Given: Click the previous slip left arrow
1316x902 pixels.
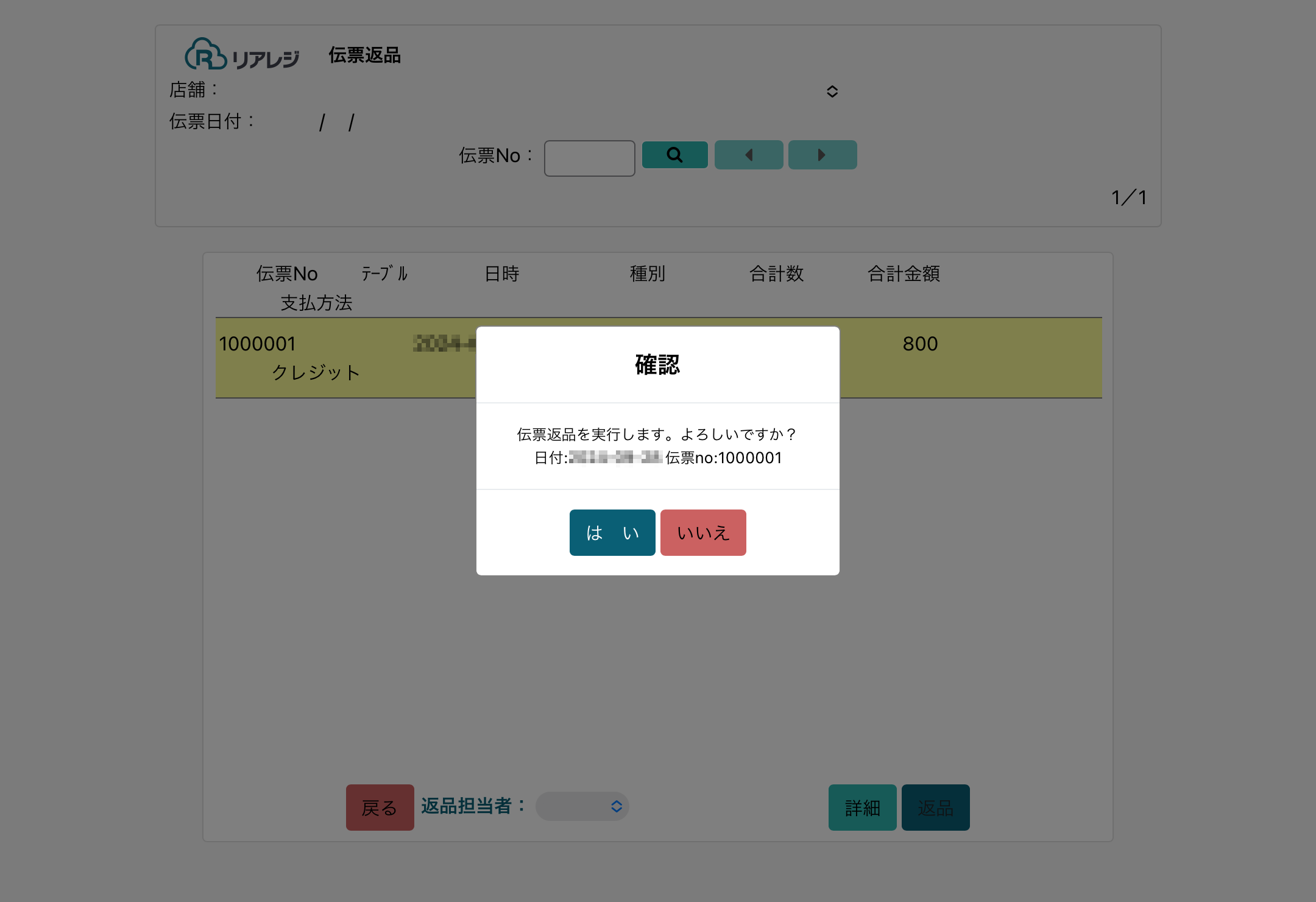Looking at the screenshot, I should tap(748, 155).
